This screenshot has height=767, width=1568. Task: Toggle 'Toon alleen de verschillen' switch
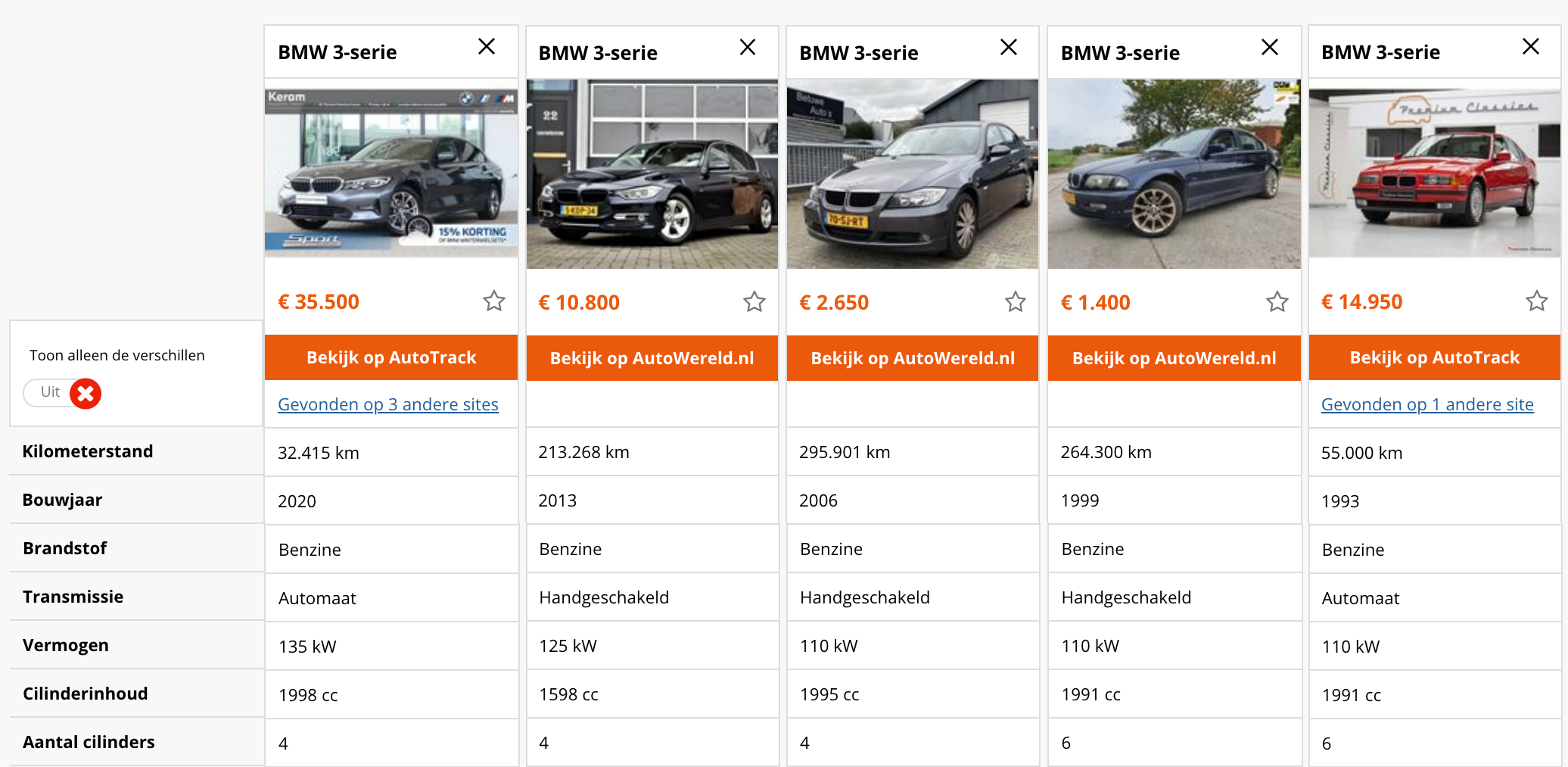click(63, 393)
